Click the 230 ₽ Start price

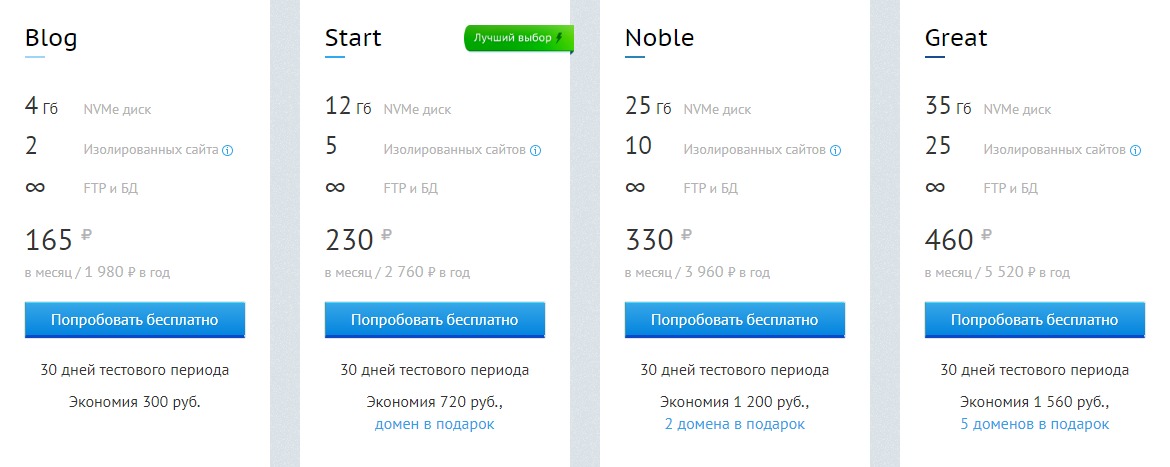coord(359,239)
